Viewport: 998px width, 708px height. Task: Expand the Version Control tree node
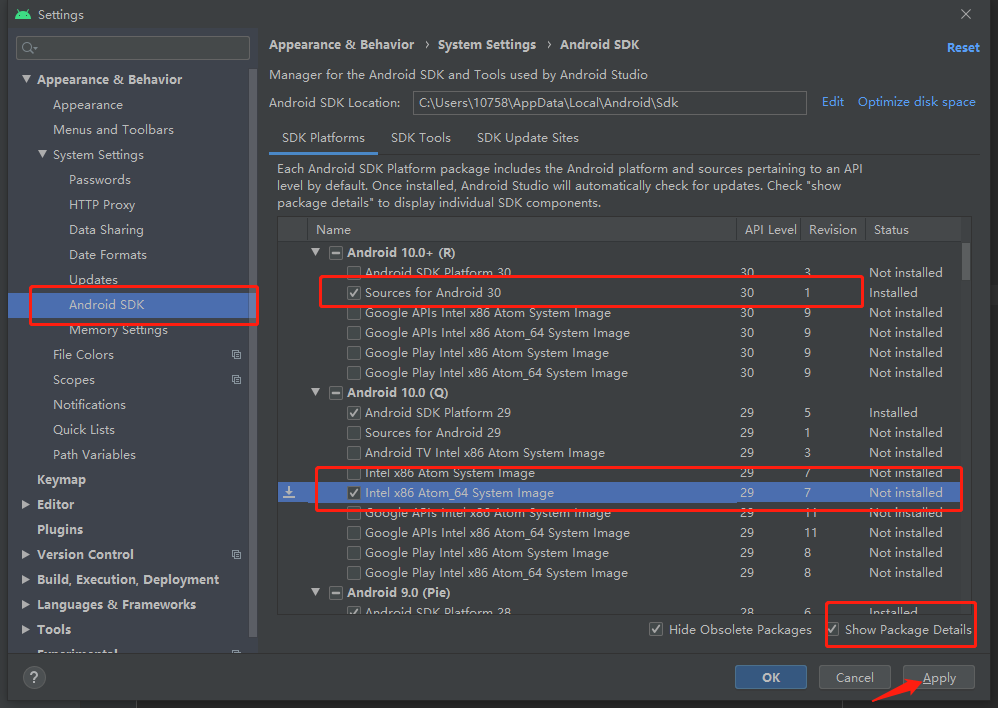click(x=26, y=555)
